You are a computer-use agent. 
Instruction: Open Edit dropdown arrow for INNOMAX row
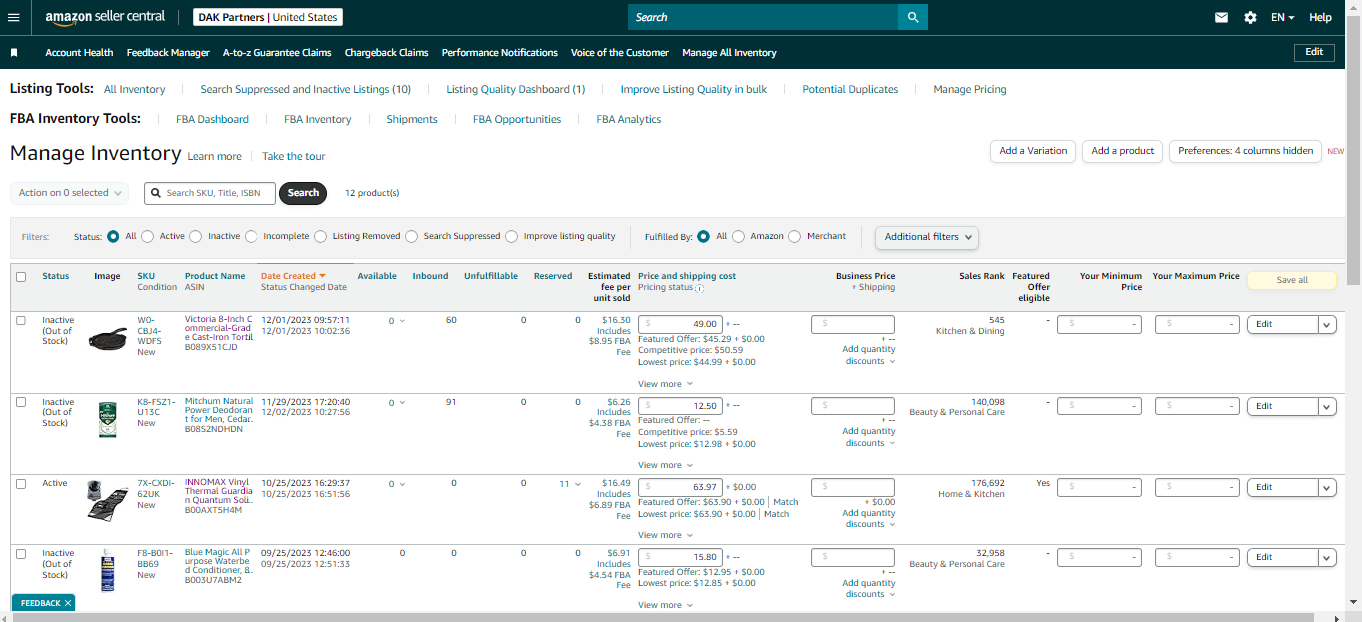[x=1327, y=487]
